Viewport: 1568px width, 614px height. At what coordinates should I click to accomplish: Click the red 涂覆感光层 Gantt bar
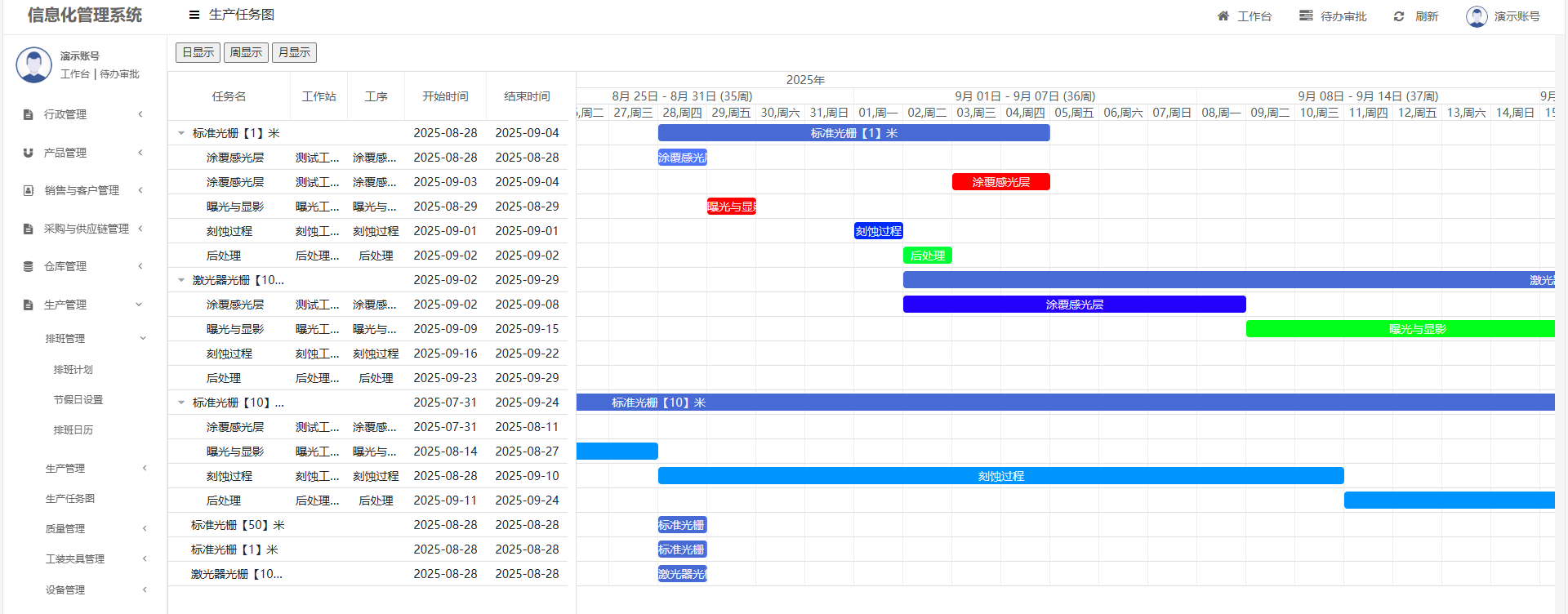[1000, 182]
